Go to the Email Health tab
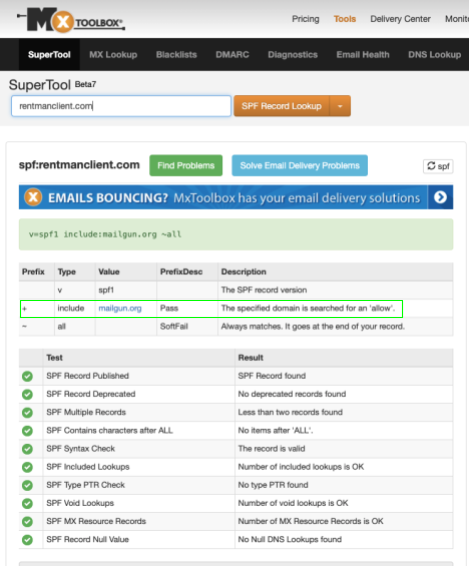The image size is (469, 566). point(363,55)
